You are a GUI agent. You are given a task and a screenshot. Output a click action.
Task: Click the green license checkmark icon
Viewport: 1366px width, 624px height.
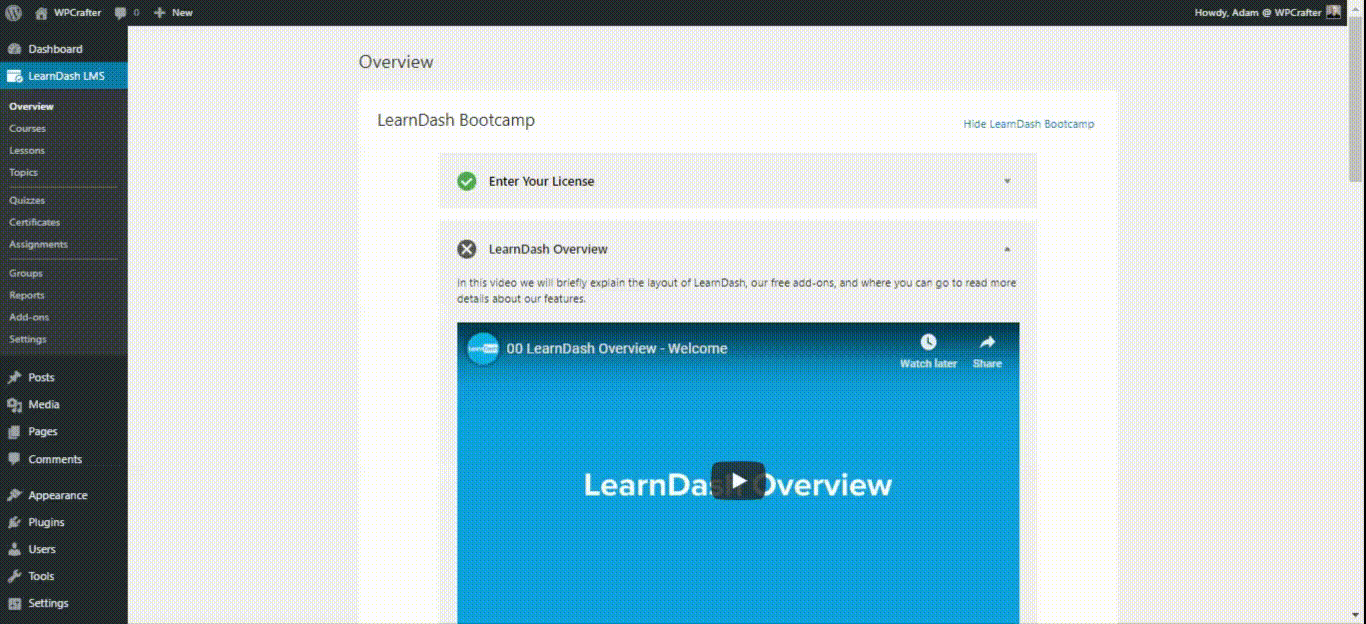click(x=466, y=181)
